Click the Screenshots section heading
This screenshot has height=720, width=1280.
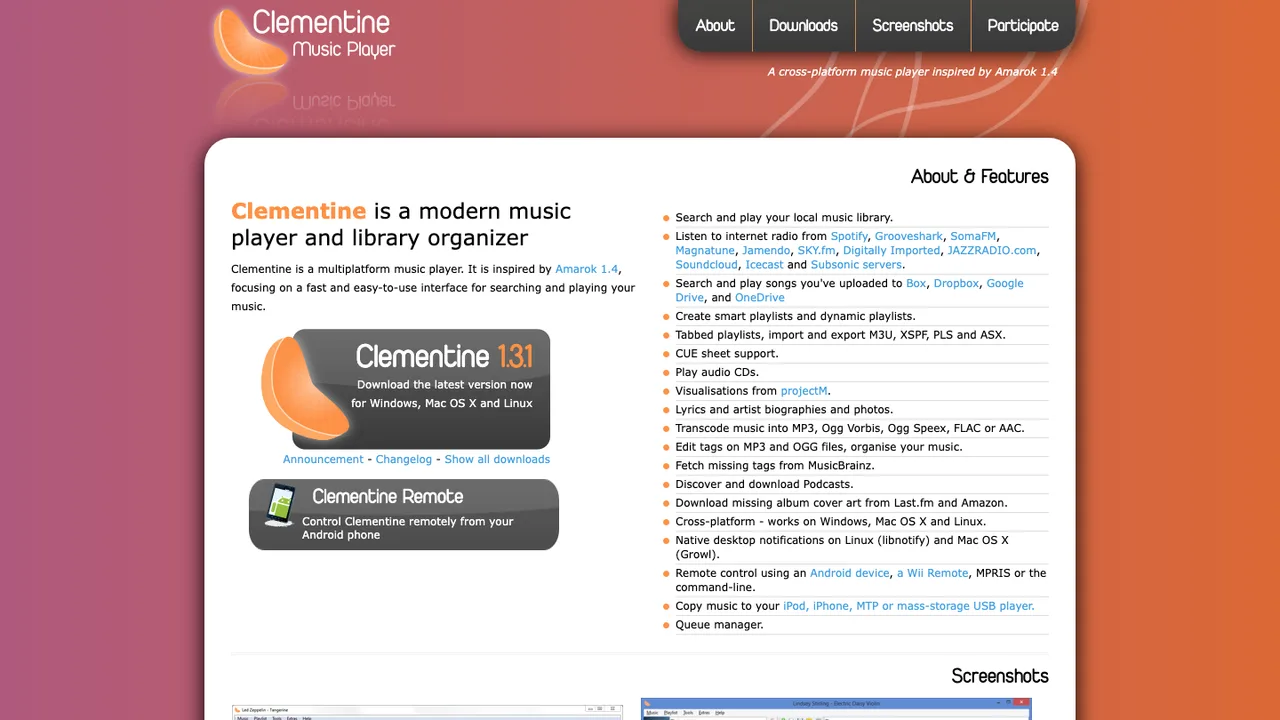[1000, 677]
